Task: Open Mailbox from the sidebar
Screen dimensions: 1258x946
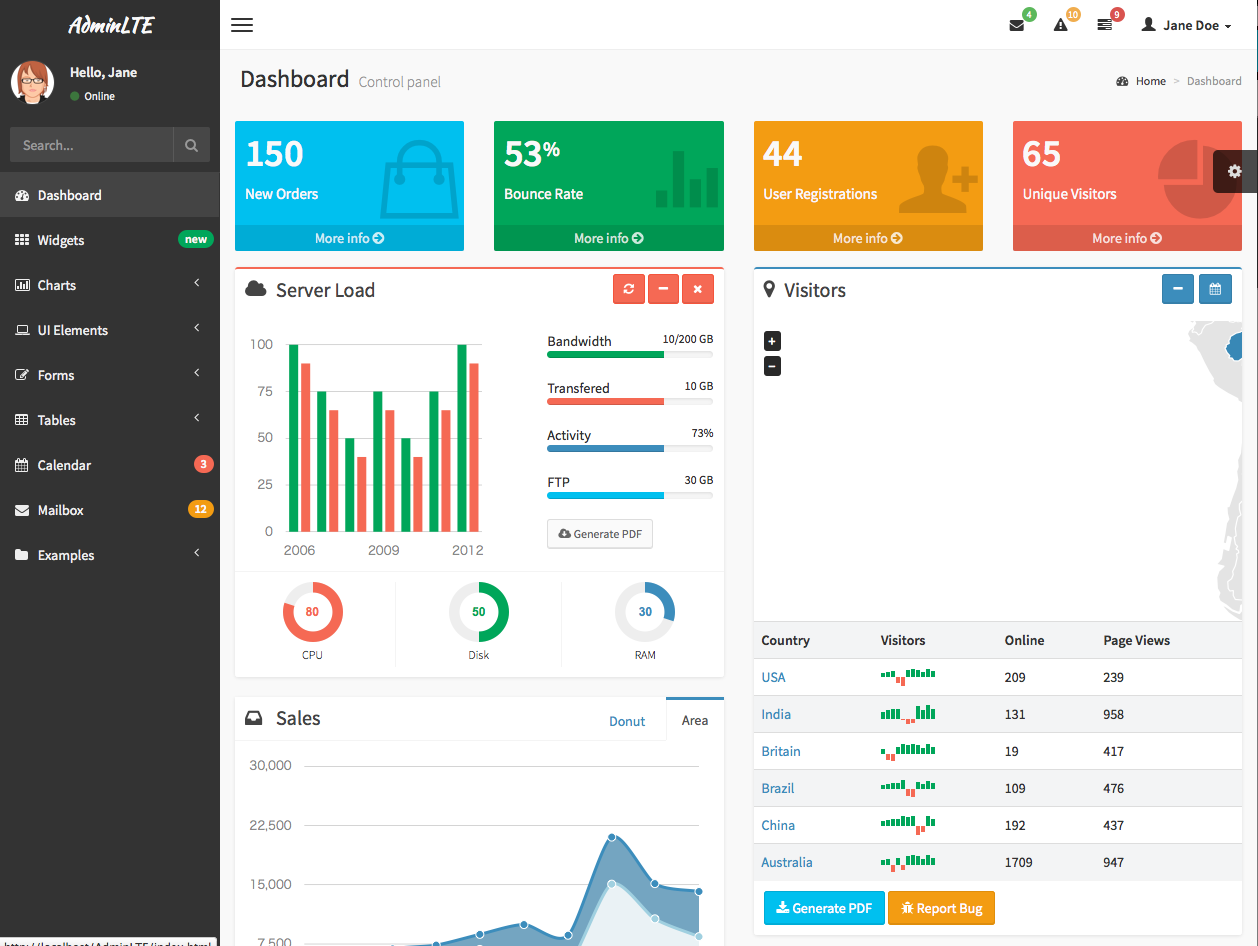Action: pos(110,510)
